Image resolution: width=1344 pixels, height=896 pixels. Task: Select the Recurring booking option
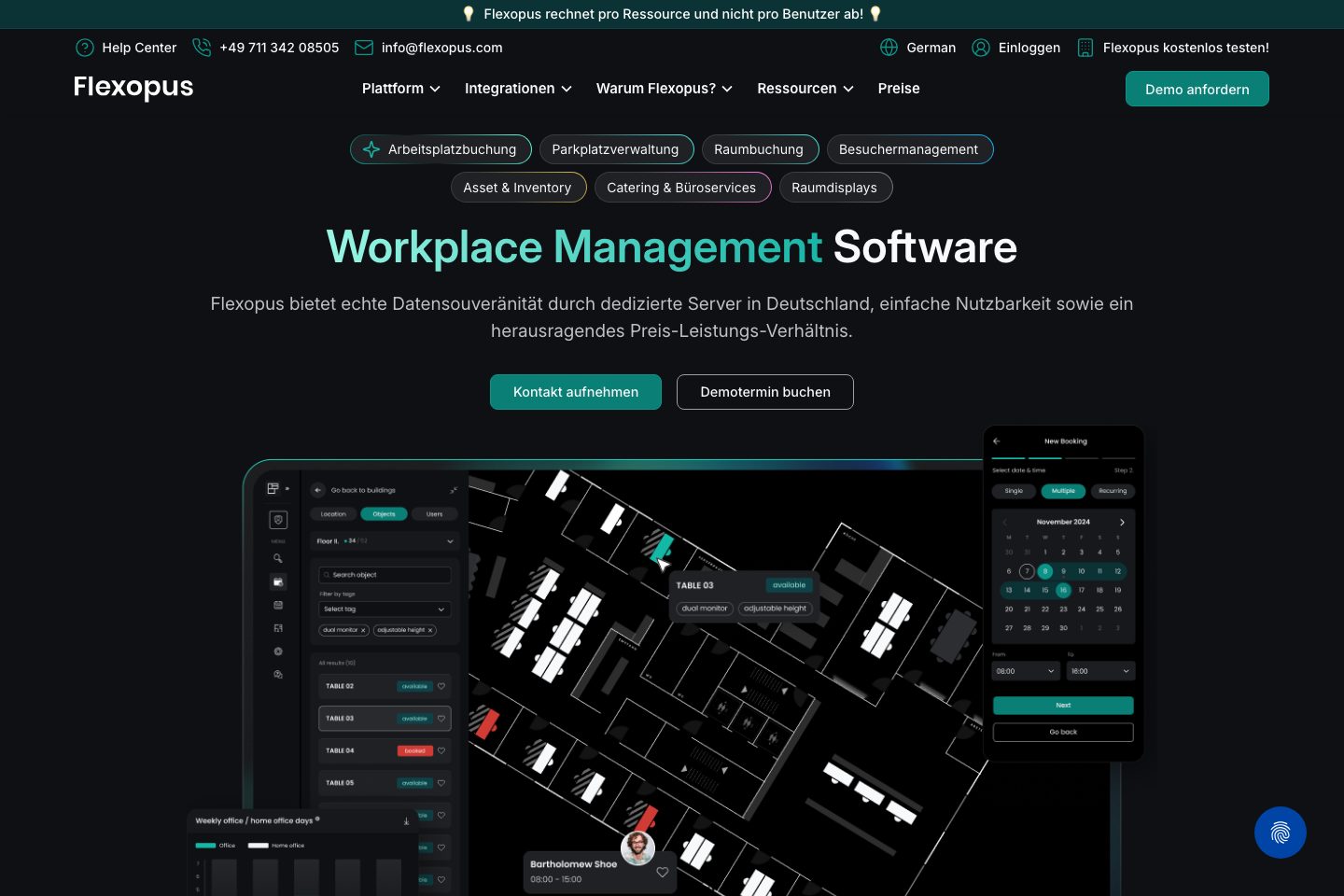coord(1113,491)
